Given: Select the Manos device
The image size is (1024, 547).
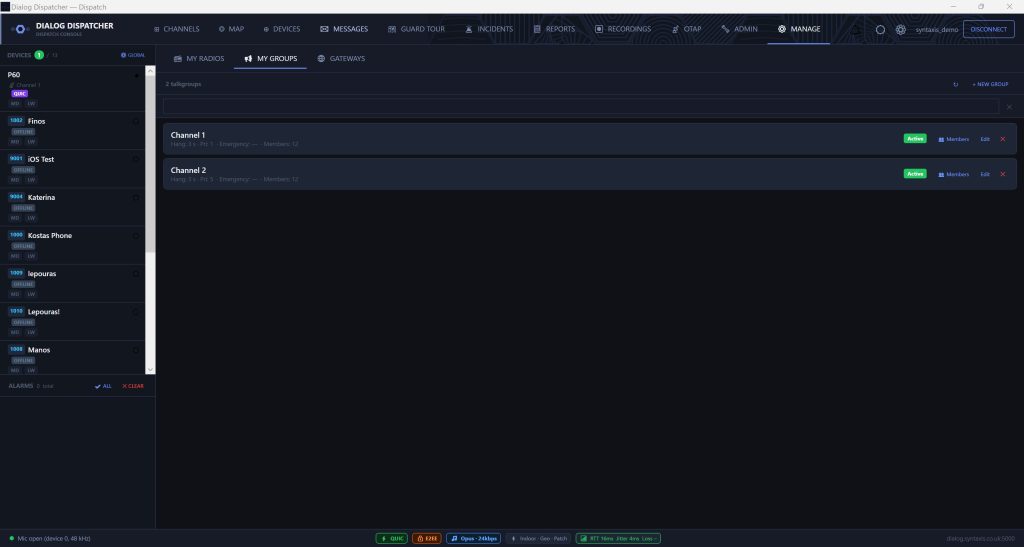Looking at the screenshot, I should [72, 357].
